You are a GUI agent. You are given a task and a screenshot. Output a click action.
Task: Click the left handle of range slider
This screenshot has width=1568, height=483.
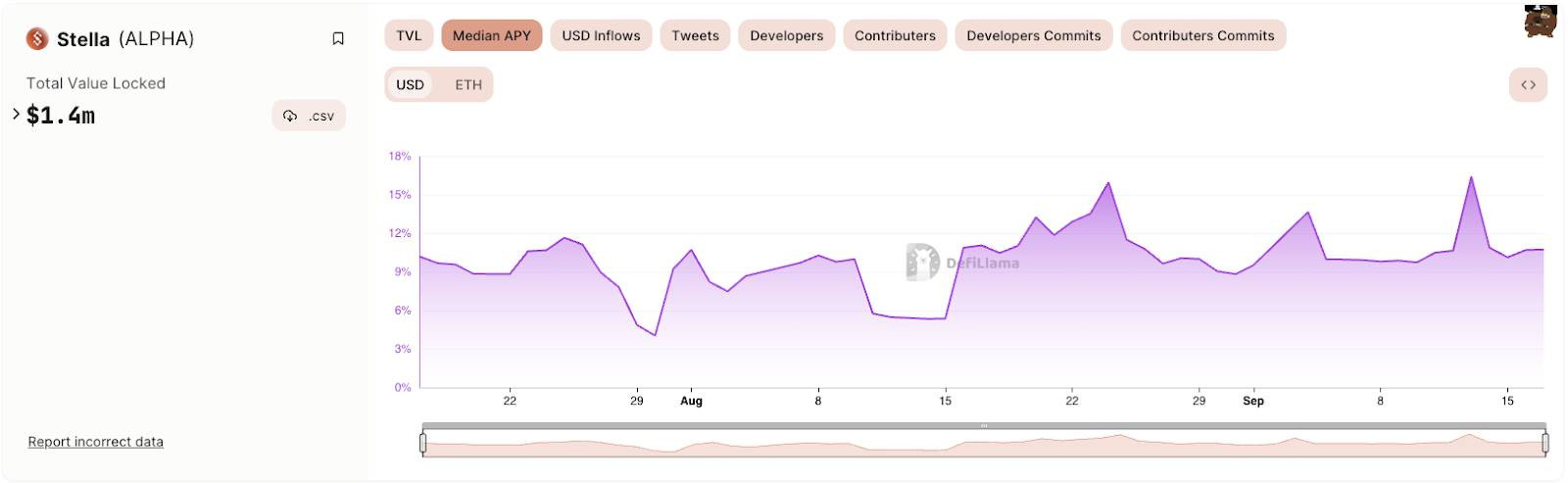pos(422,444)
